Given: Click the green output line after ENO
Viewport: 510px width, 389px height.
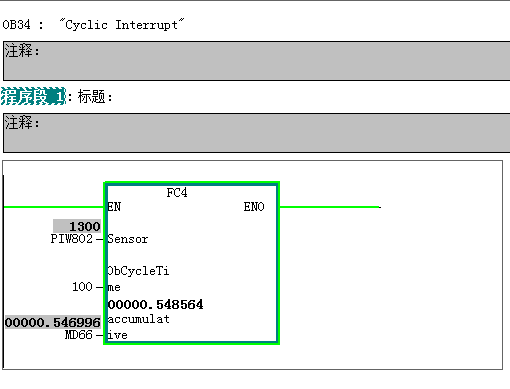Looking at the screenshot, I should [330, 207].
